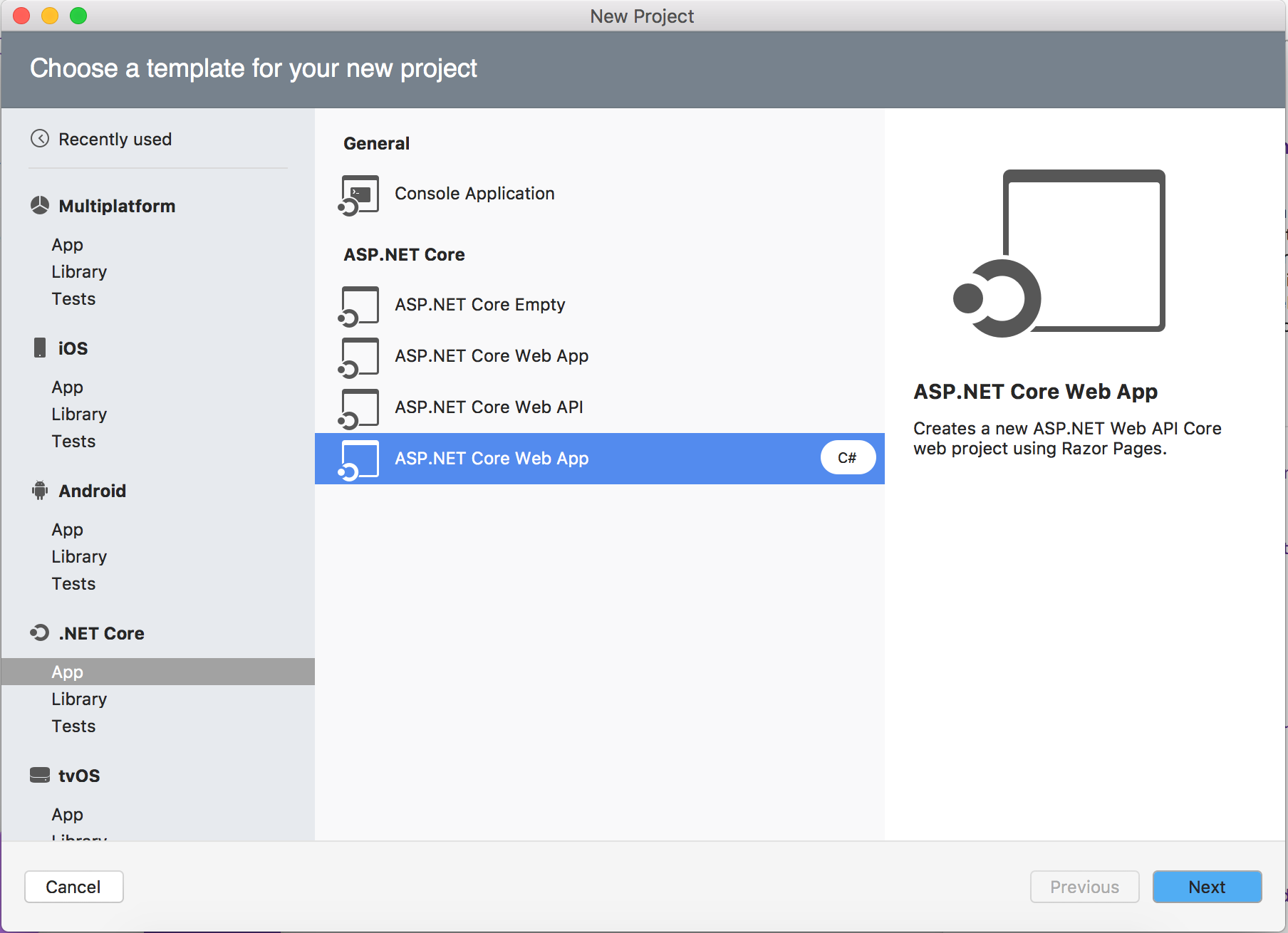Screen dimensions: 1288x933
Task: Click the template description text
Action: 1067,438
